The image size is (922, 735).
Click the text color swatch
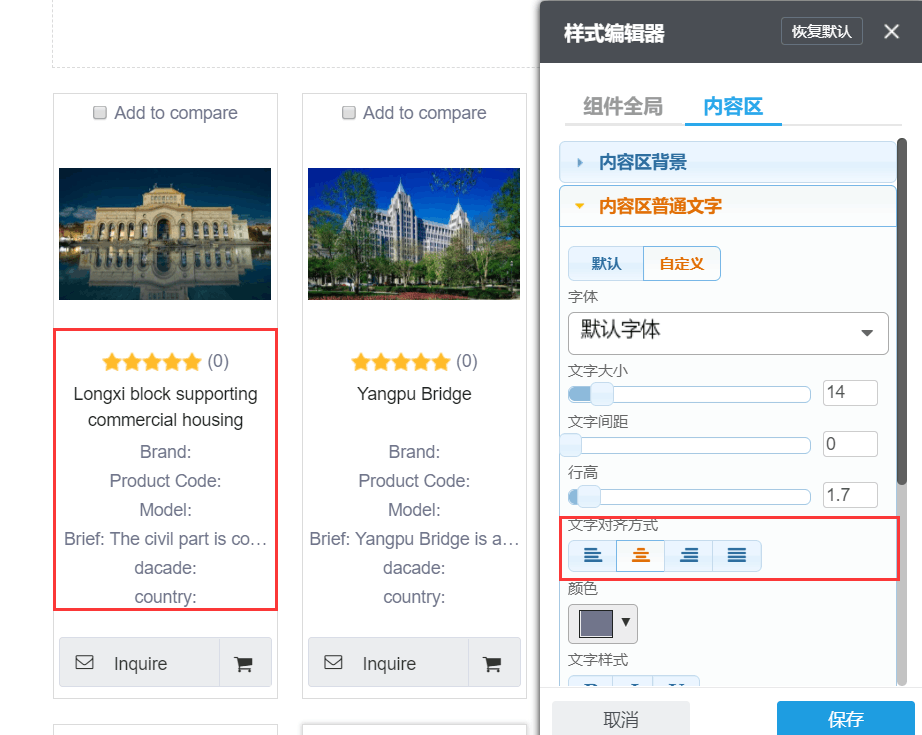tap(596, 622)
